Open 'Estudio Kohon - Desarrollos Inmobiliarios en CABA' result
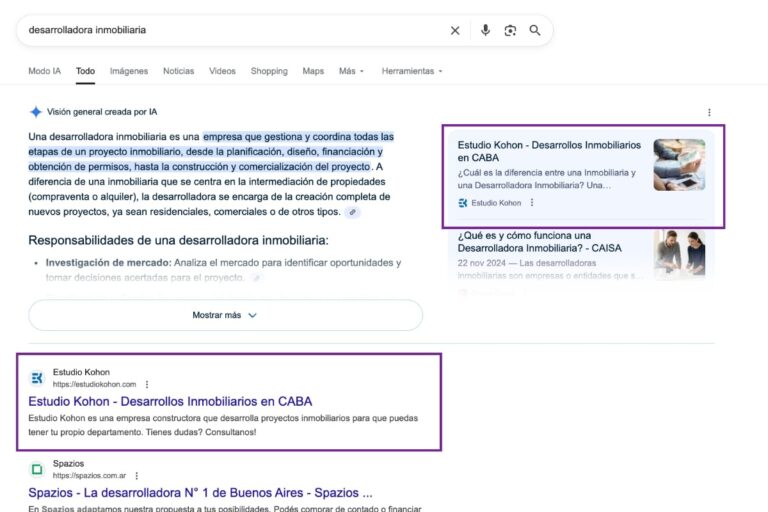This screenshot has width=768, height=512. (x=170, y=401)
